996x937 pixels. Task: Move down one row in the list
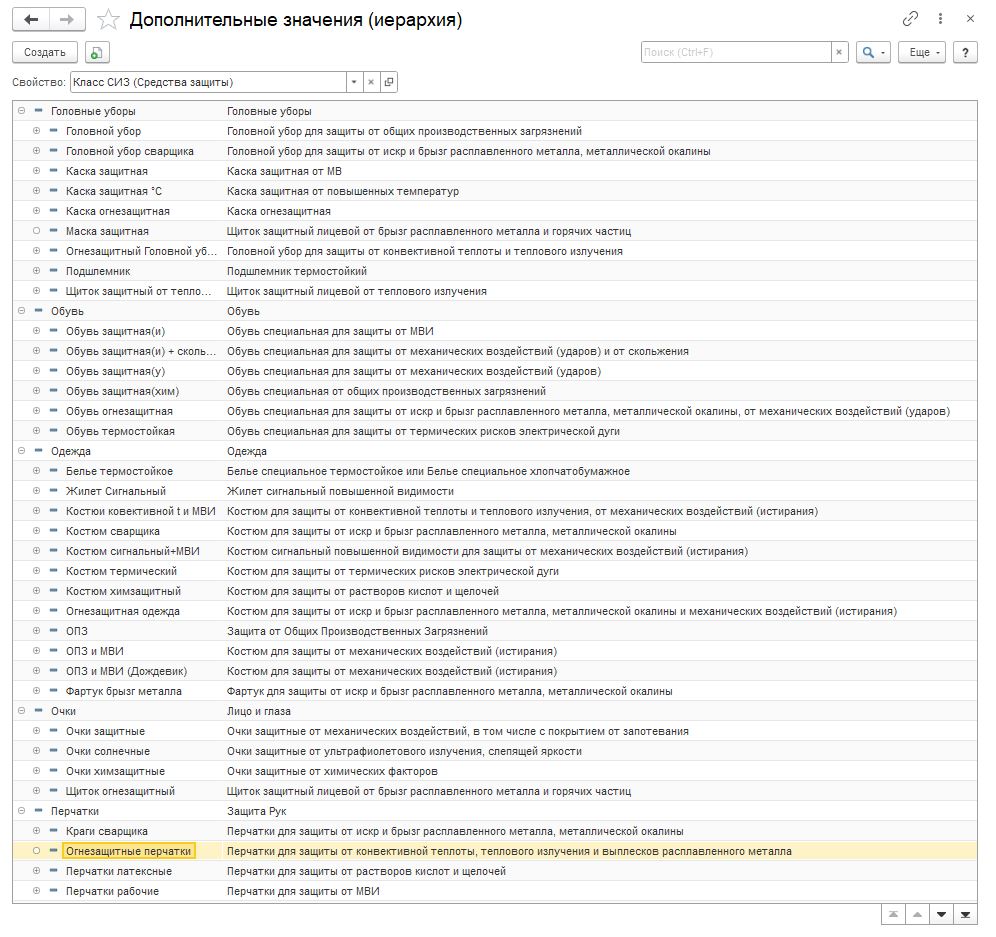tap(941, 914)
